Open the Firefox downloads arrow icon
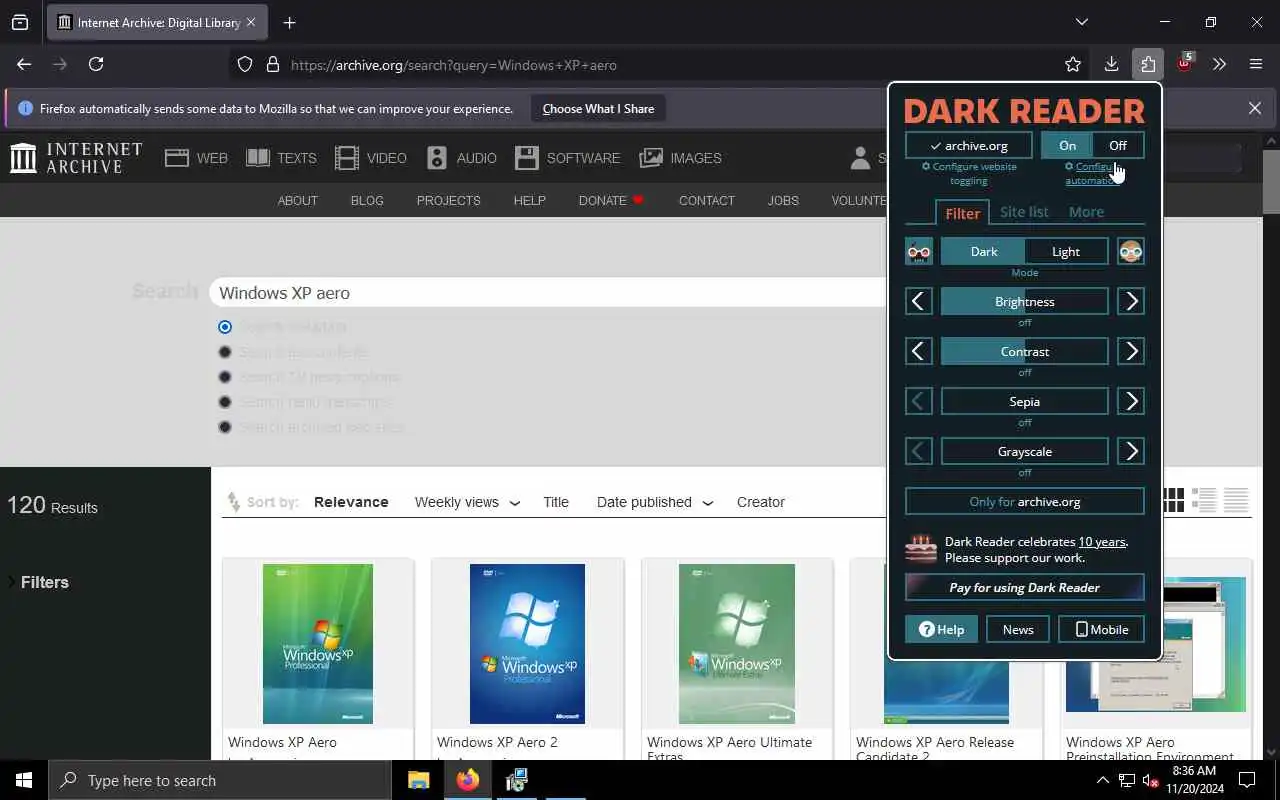 pyautogui.click(x=1111, y=64)
